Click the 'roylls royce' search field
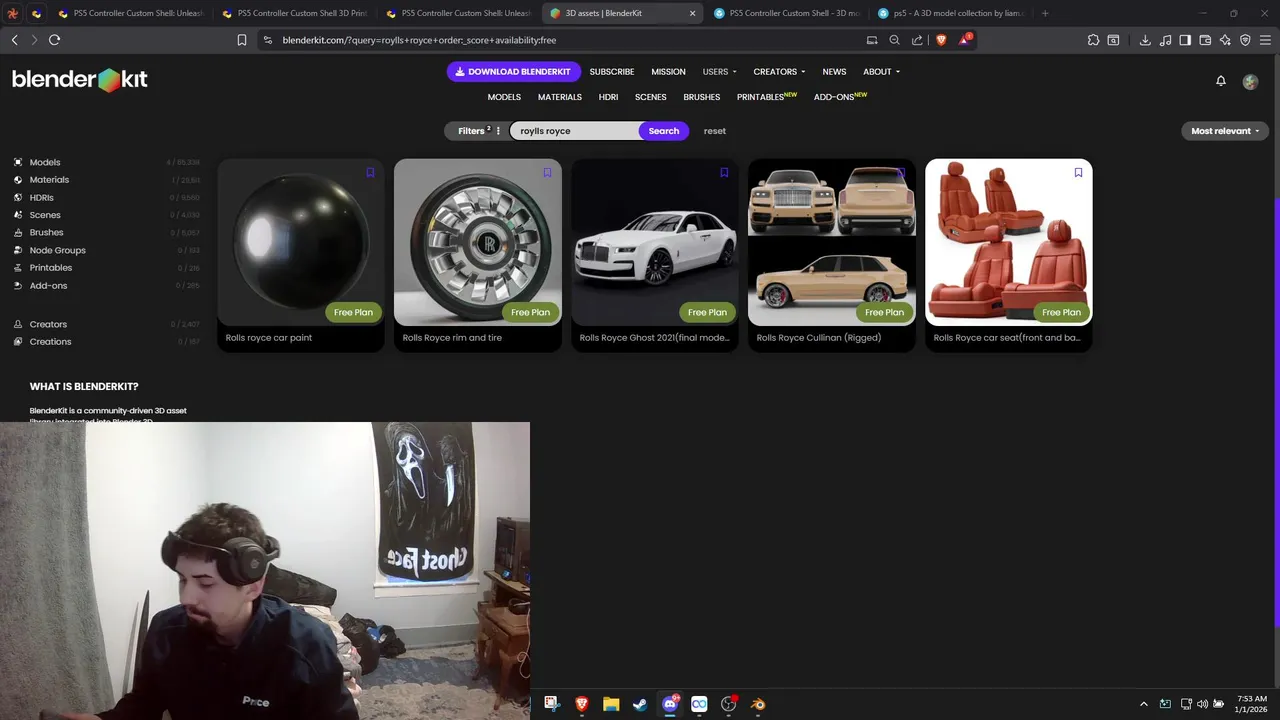The width and height of the screenshot is (1280, 720). point(576,131)
